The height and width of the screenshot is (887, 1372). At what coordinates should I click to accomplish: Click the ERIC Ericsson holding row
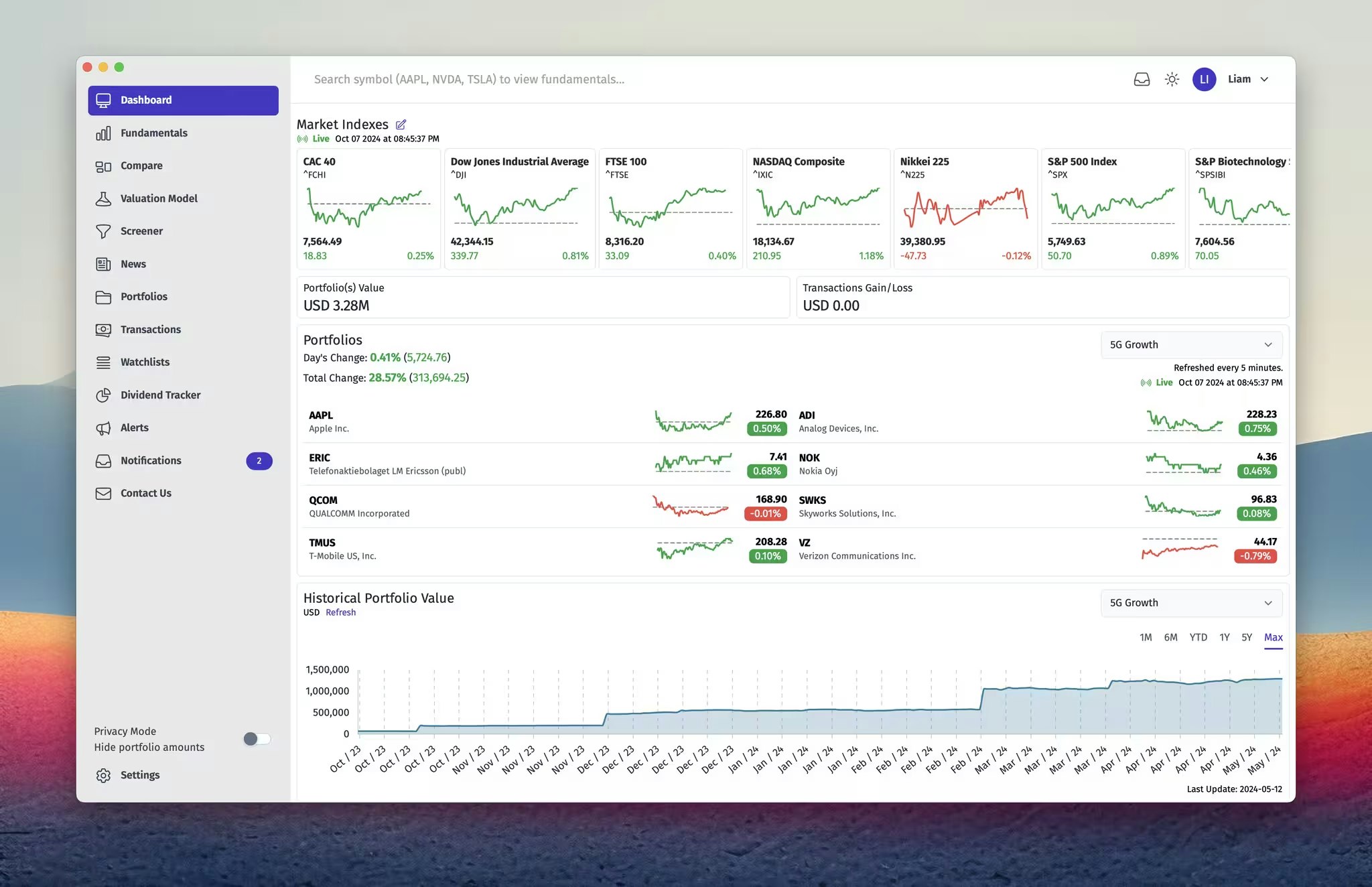[547, 464]
